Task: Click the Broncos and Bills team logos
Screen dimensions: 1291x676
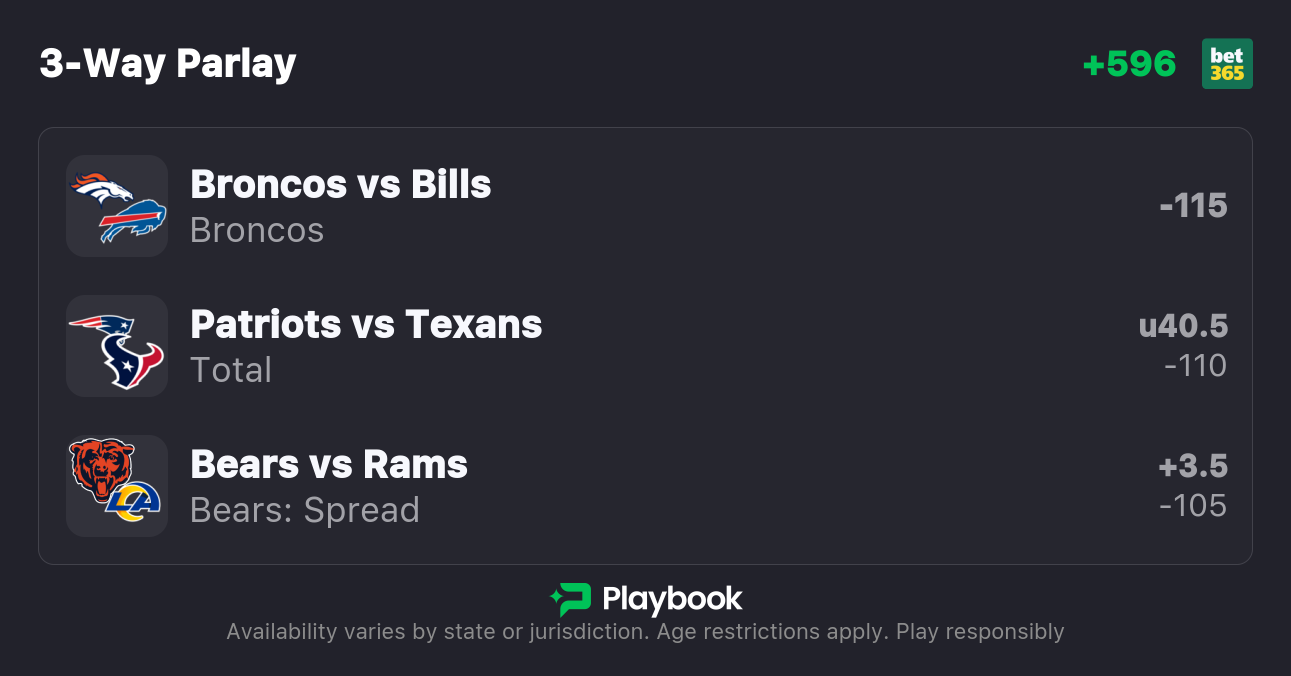Action: (117, 206)
